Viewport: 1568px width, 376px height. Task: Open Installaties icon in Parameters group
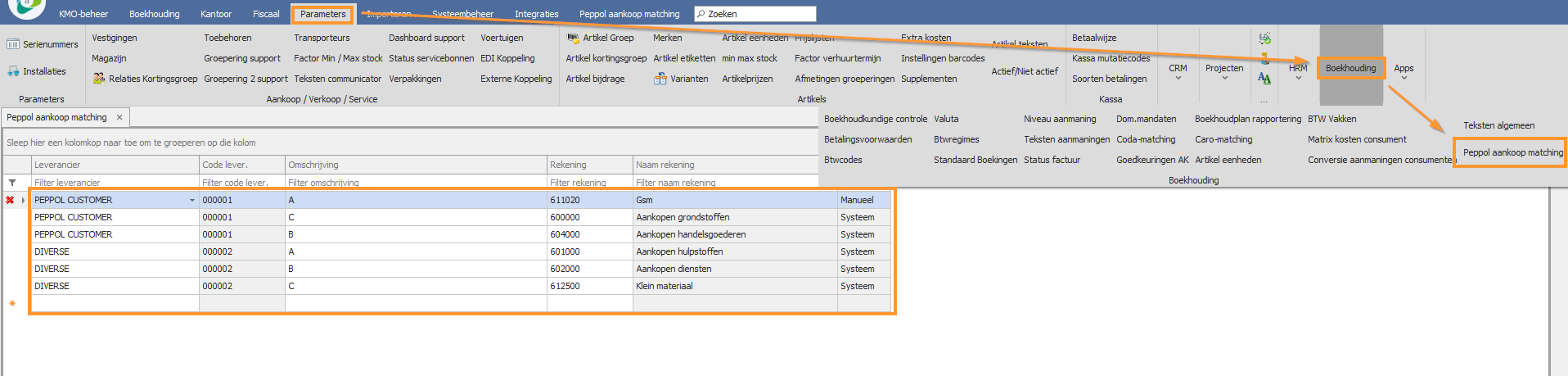pos(13,71)
